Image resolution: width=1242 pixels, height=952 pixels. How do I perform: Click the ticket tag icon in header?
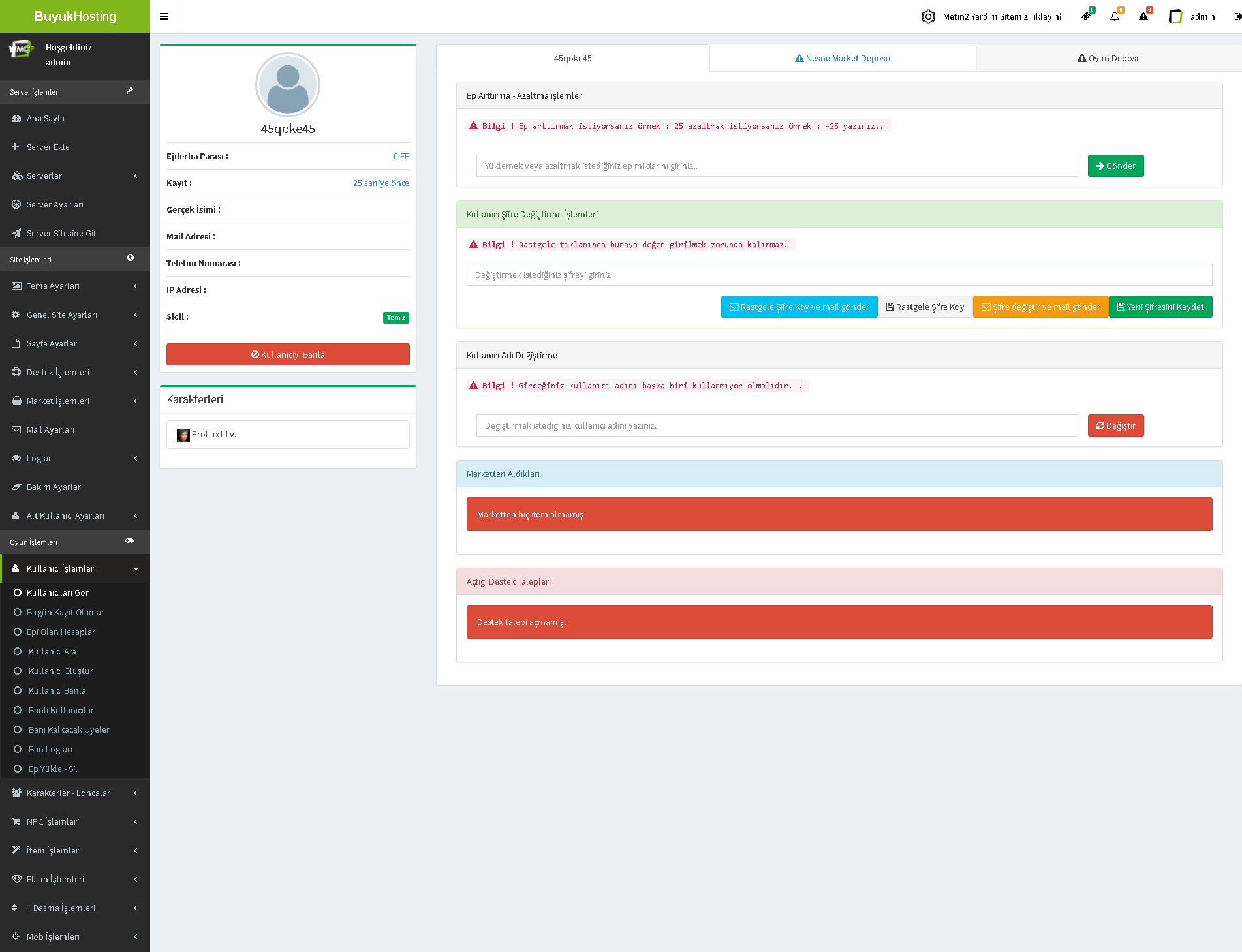(1086, 16)
